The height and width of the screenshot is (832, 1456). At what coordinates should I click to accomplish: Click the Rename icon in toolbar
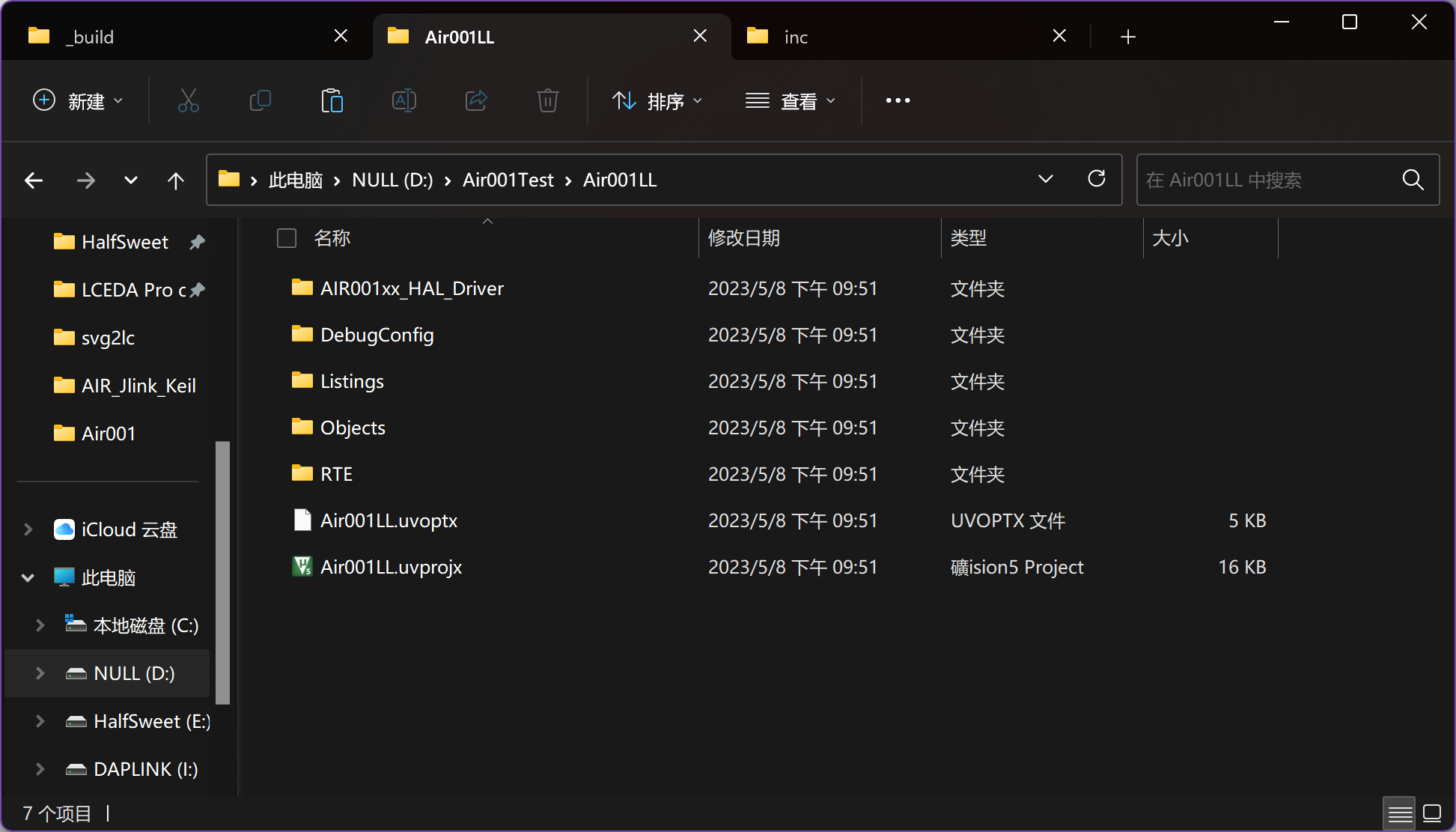click(x=403, y=100)
